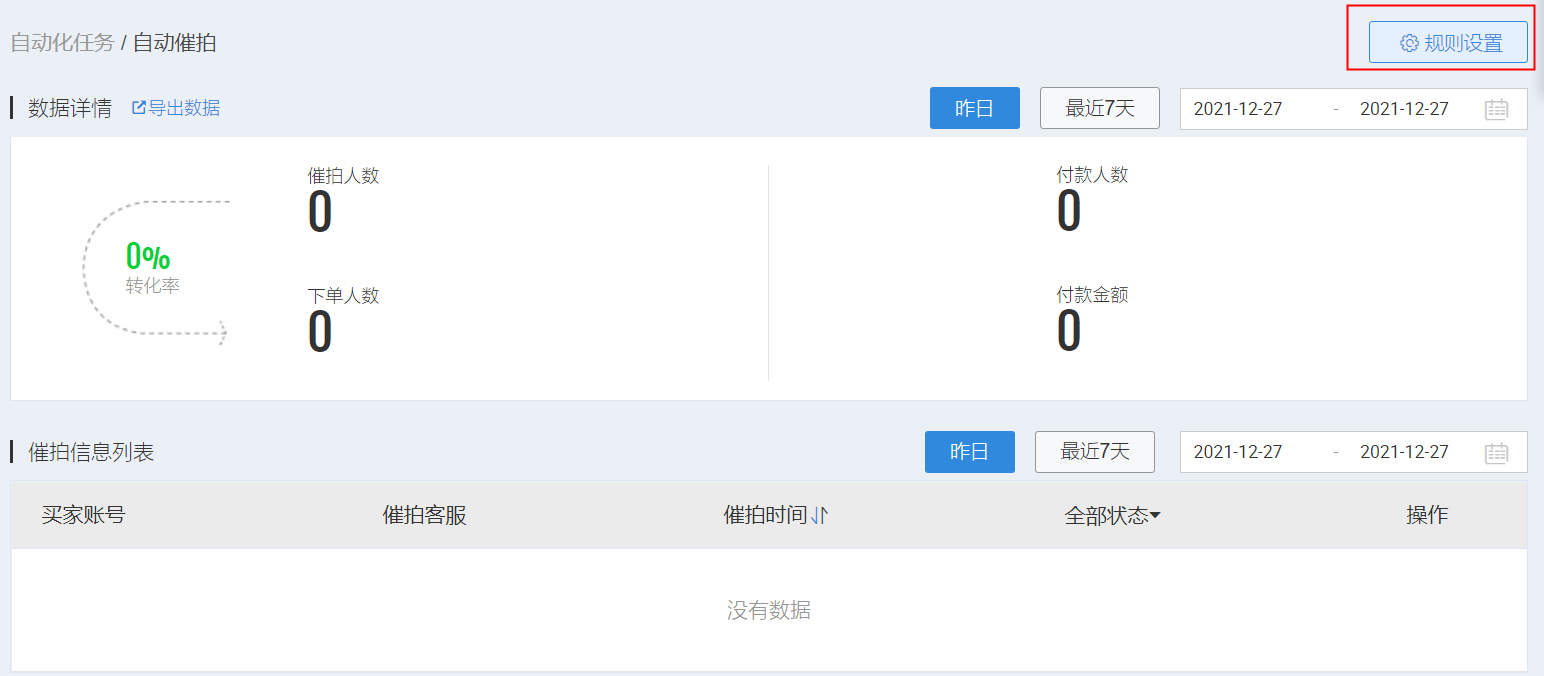
Task: Sort by 催拍时间 using sort arrows
Action: [x=820, y=515]
